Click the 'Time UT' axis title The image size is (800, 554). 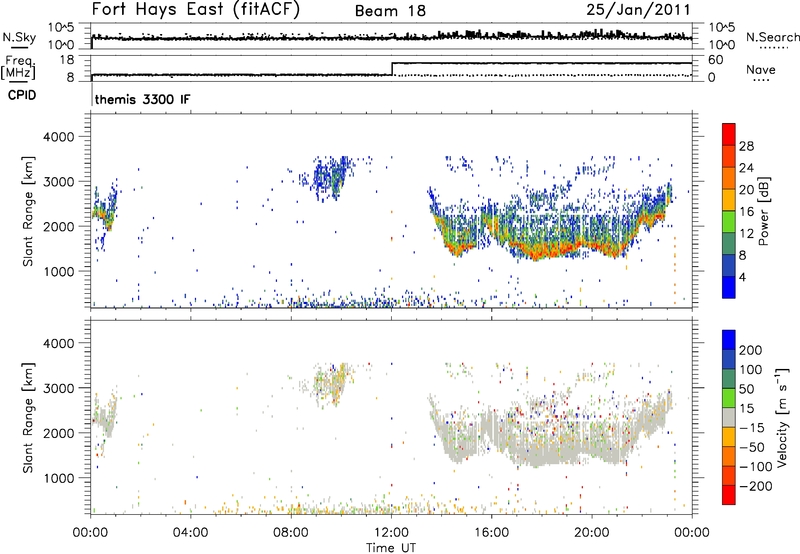point(391,548)
